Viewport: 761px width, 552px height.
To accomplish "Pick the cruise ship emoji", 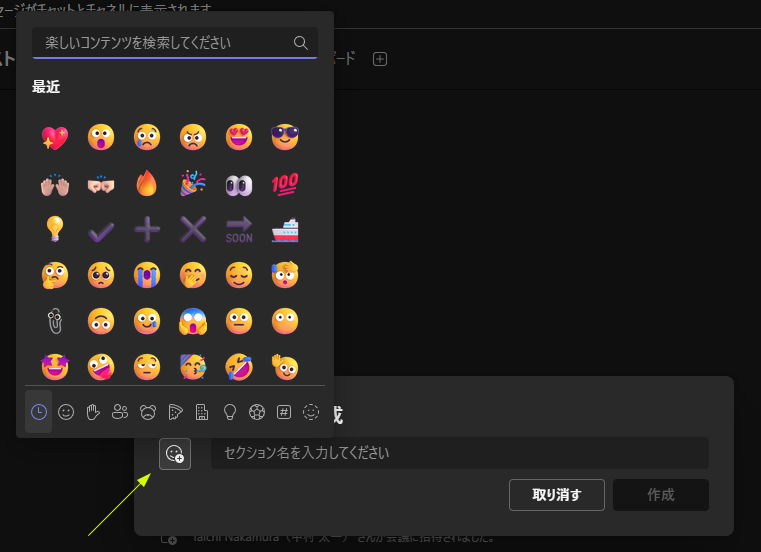I will coord(285,229).
